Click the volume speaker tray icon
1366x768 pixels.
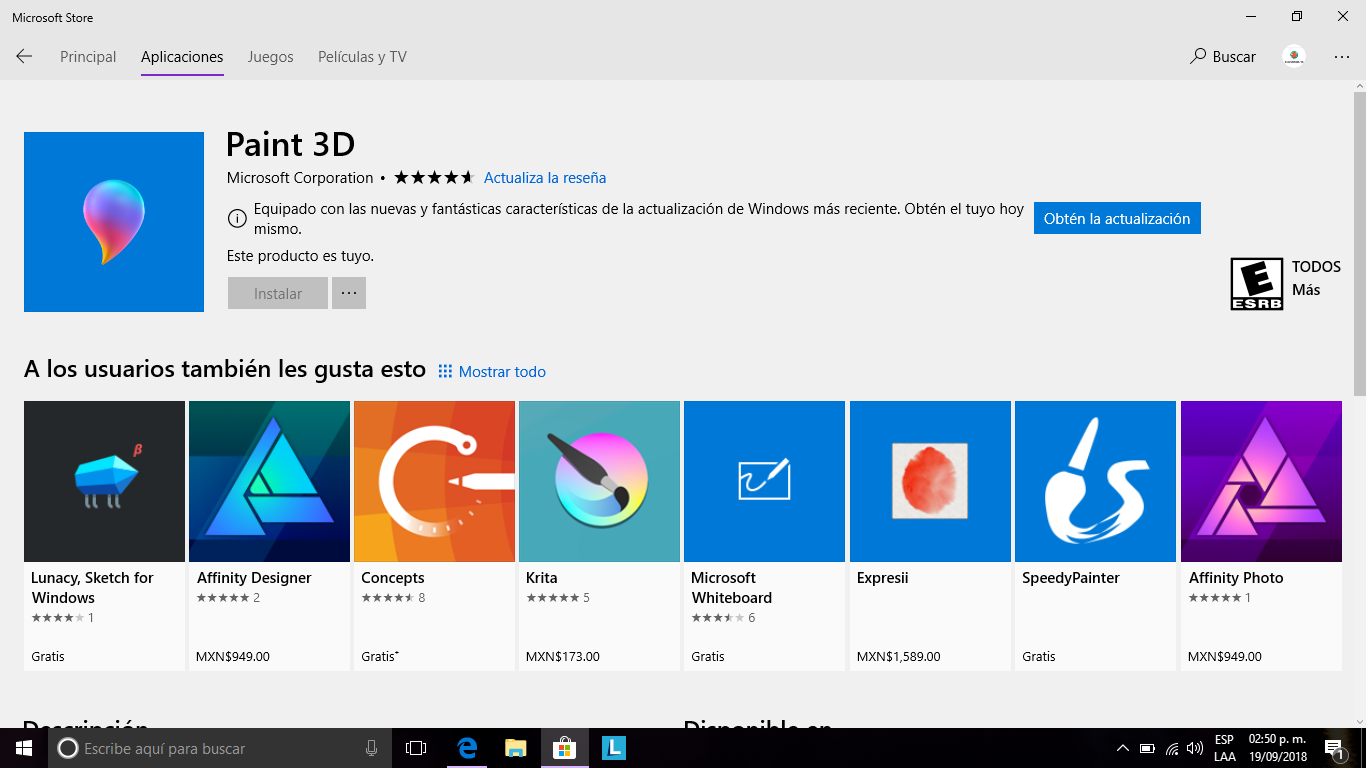[x=1195, y=748]
